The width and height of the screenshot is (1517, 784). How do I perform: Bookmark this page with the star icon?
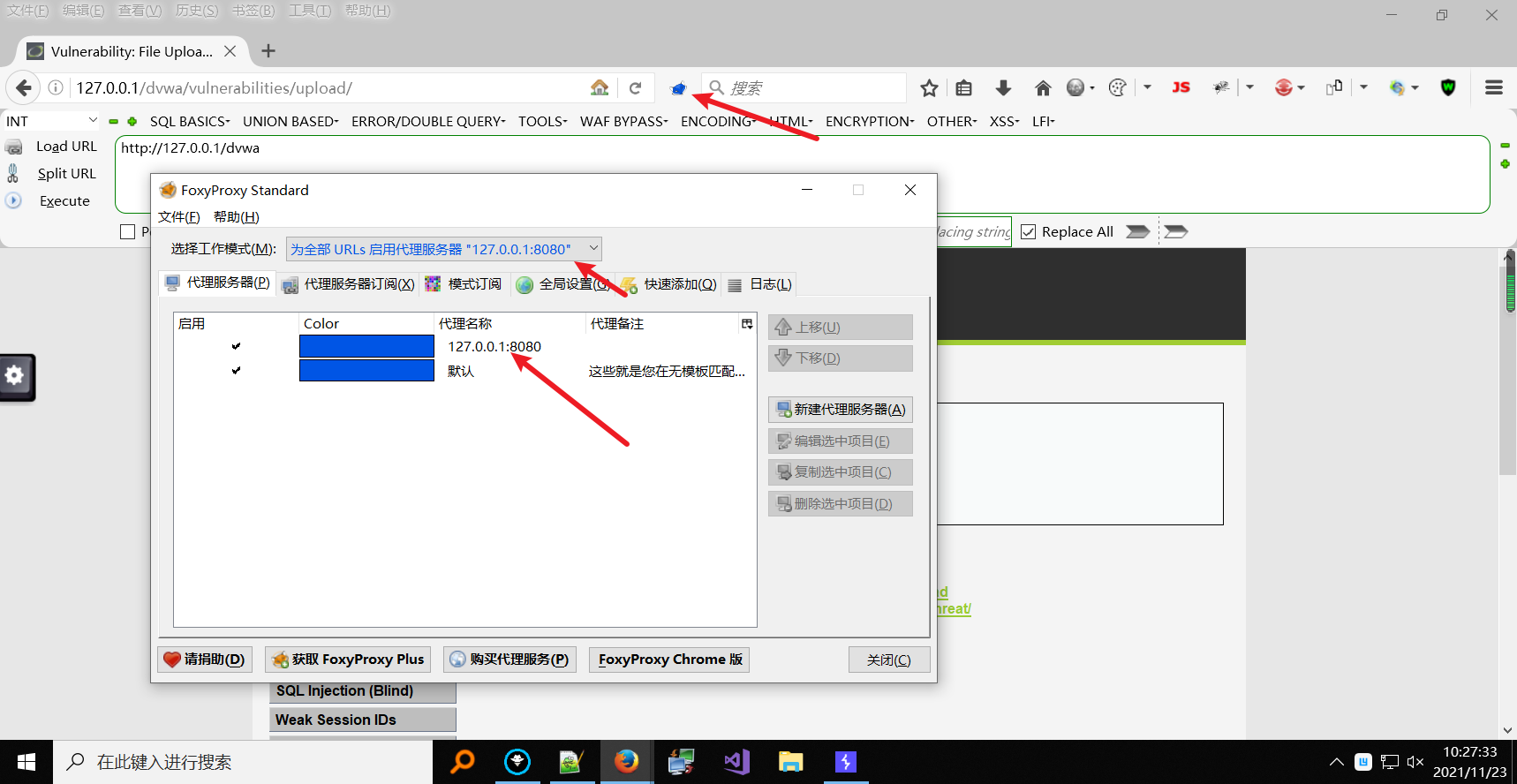(x=929, y=87)
